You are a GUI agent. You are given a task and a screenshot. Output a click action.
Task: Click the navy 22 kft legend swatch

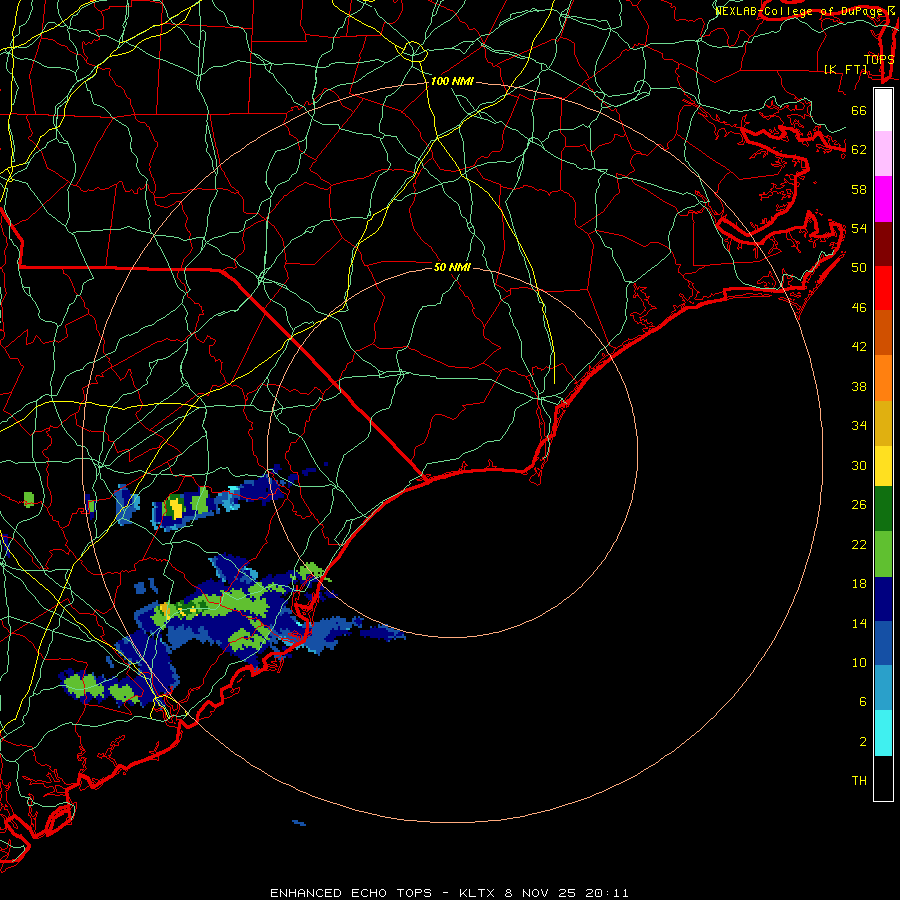[883, 599]
